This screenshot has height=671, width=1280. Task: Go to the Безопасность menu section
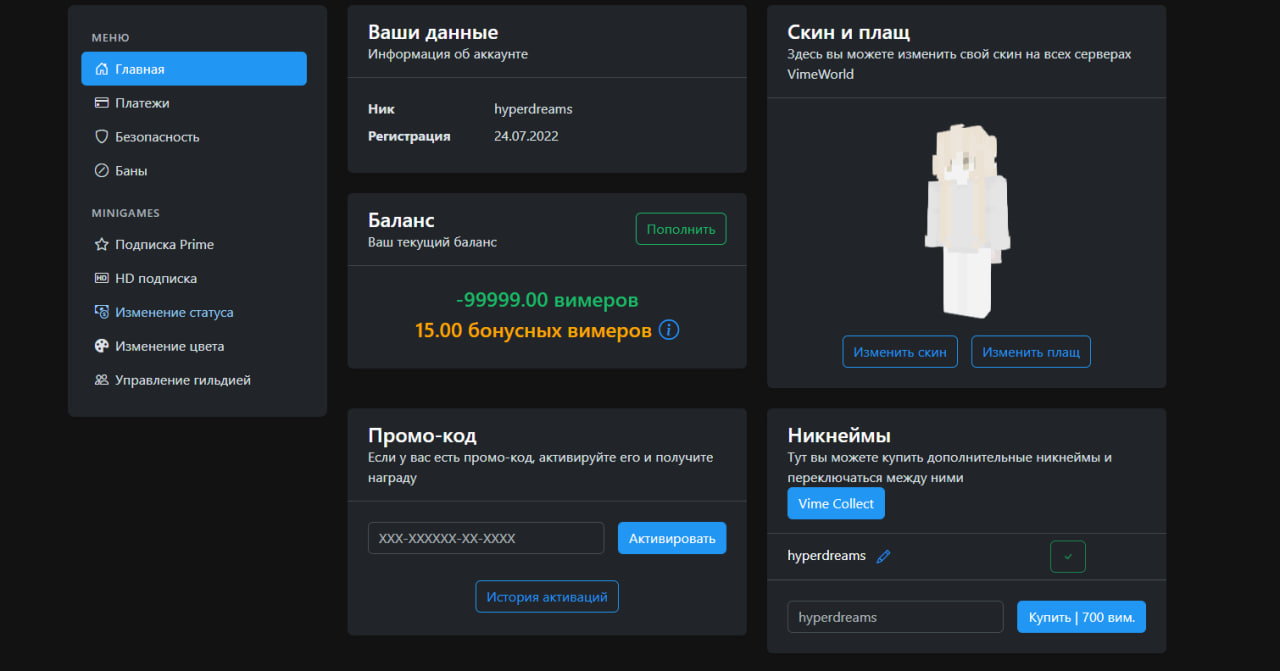click(x=157, y=137)
